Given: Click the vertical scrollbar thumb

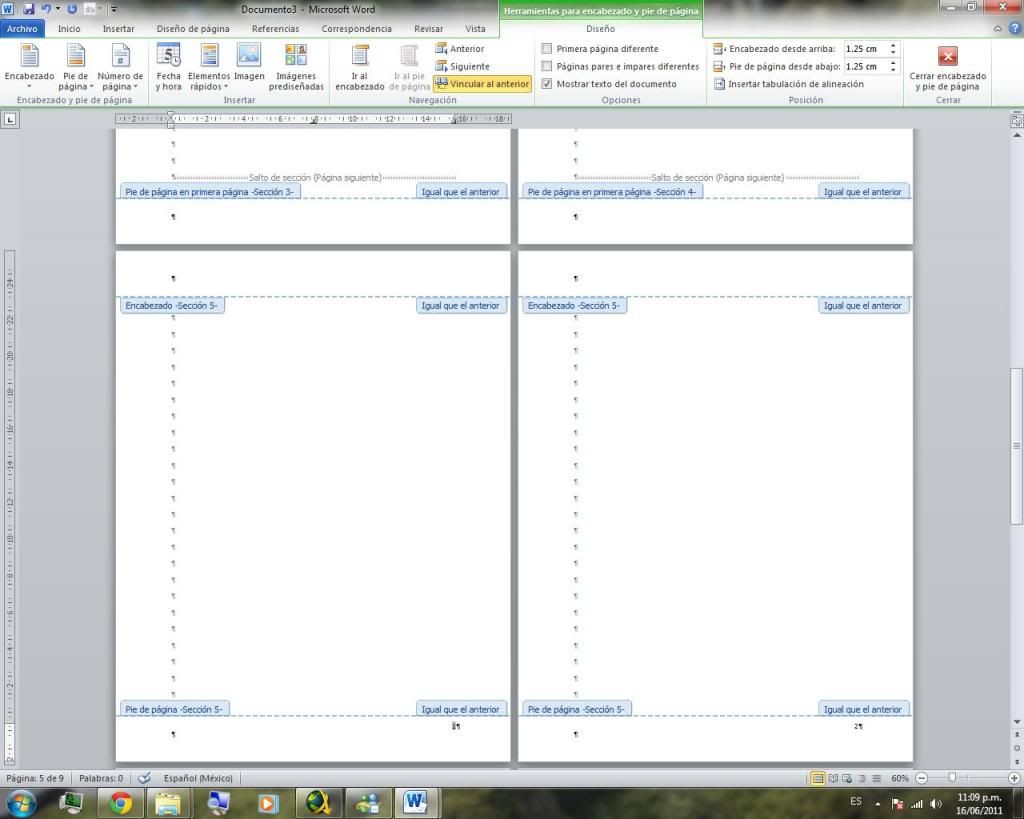Looking at the screenshot, I should tap(1016, 445).
